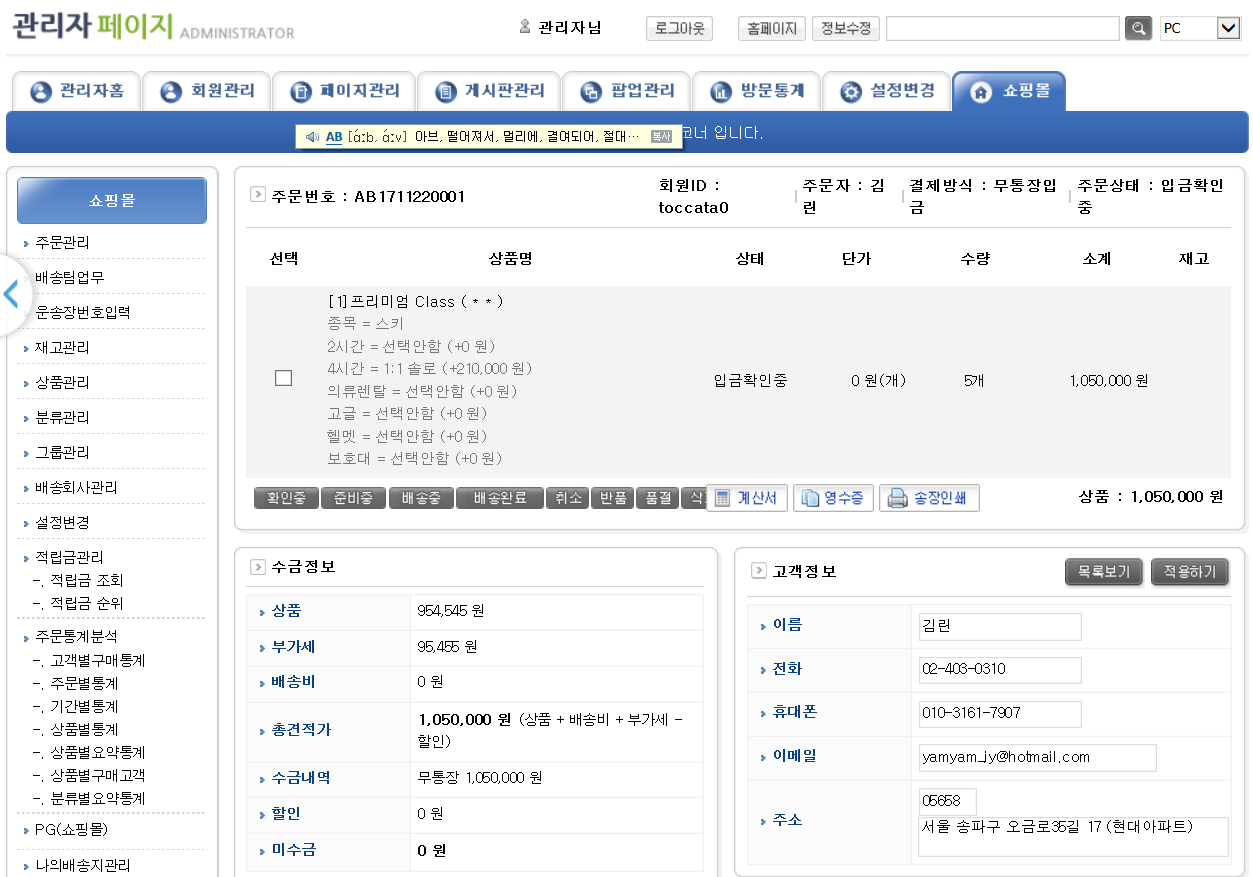Set order status to 배송완료
Screen dimensions: 1253x877
499,498
